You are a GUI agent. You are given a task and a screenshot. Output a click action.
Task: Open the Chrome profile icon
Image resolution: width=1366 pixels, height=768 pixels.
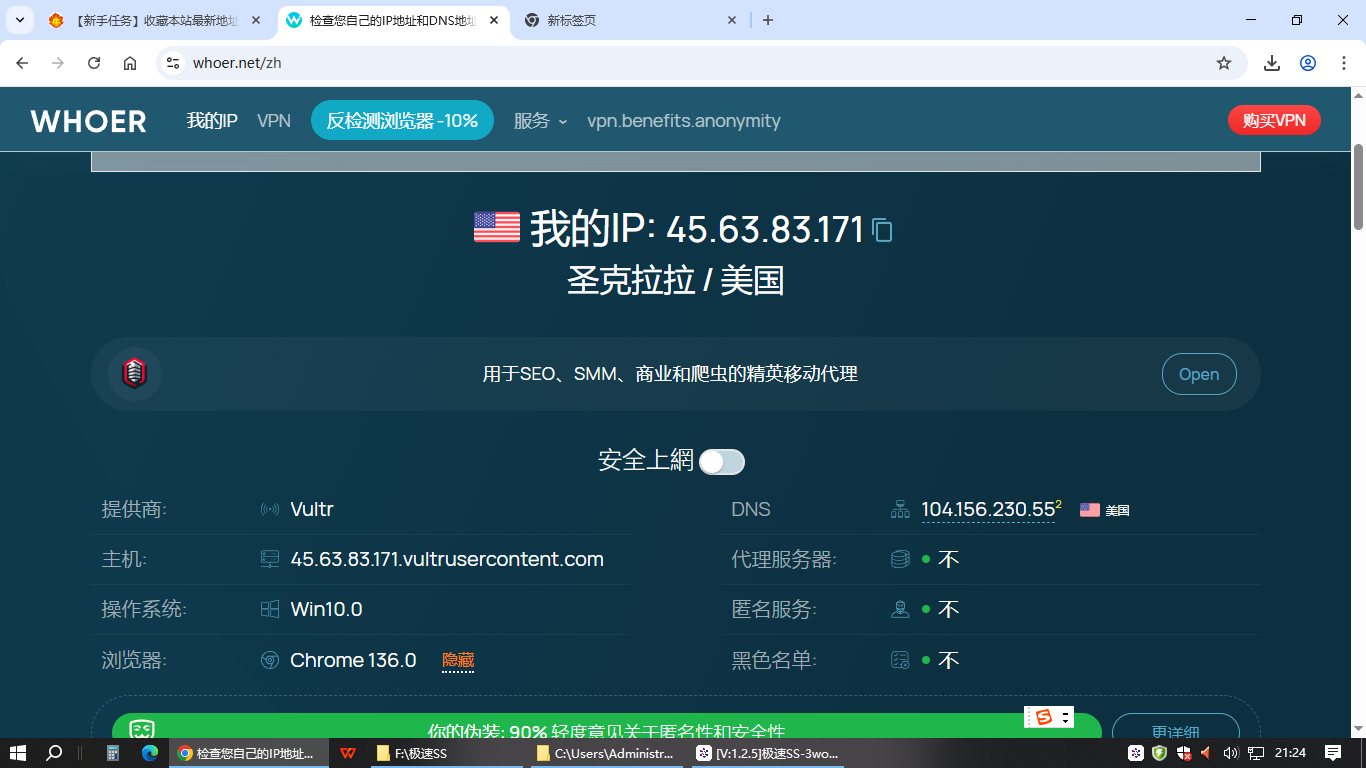(1308, 63)
